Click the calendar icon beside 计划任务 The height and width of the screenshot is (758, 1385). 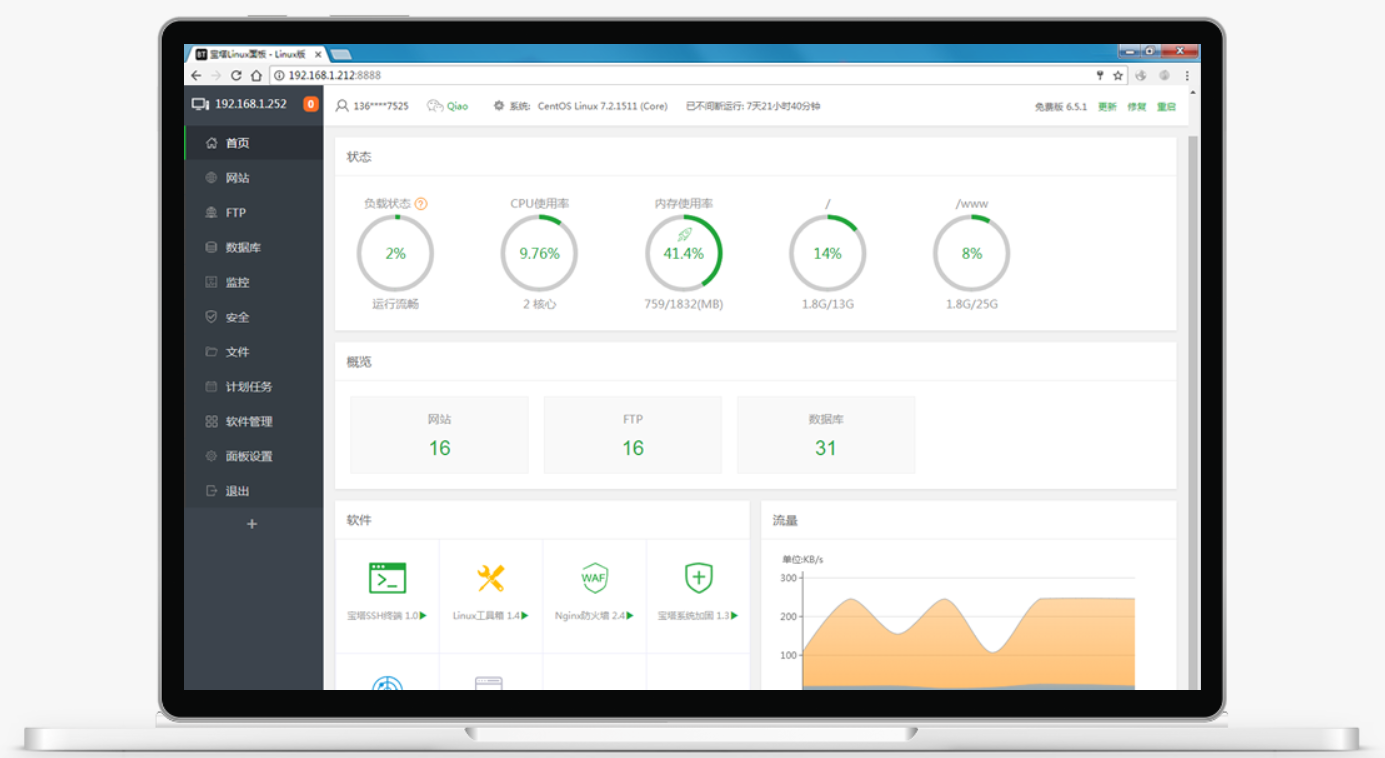211,386
